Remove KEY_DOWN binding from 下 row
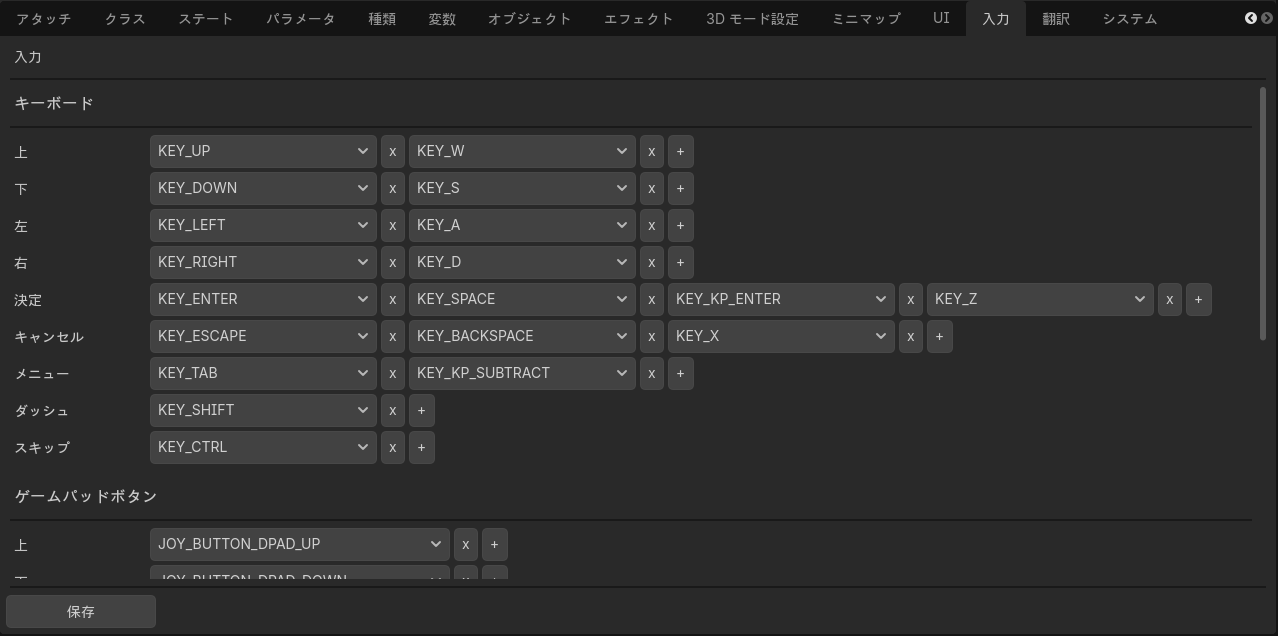 (x=393, y=188)
